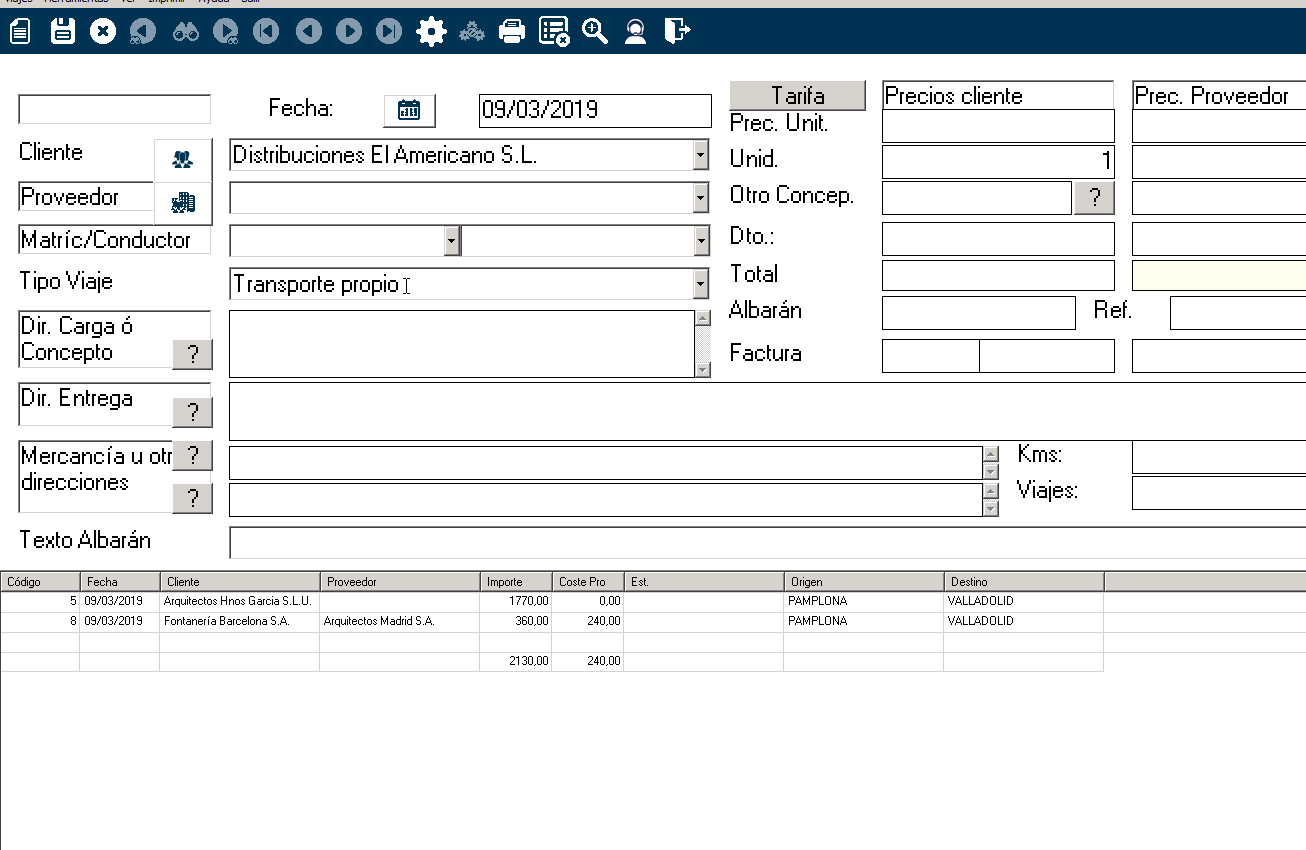This screenshot has height=850, width=1306.
Task: Click the Proveedor building icon button
Action: coord(182,202)
